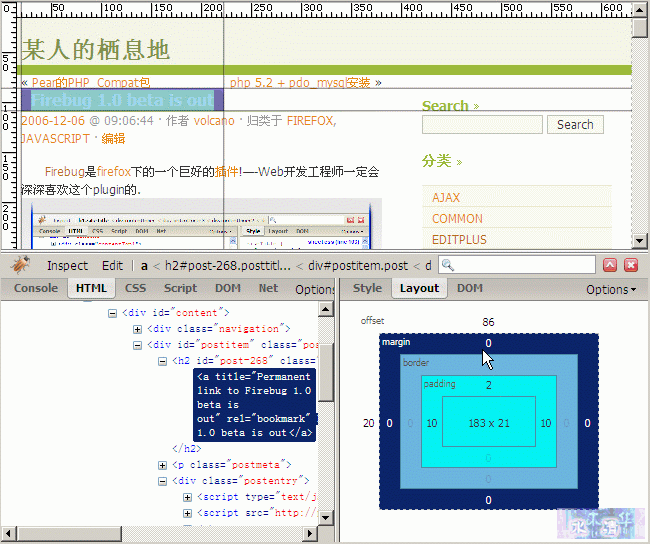650x544 pixels.
Task: Switch to the Net tab
Action: tap(268, 288)
